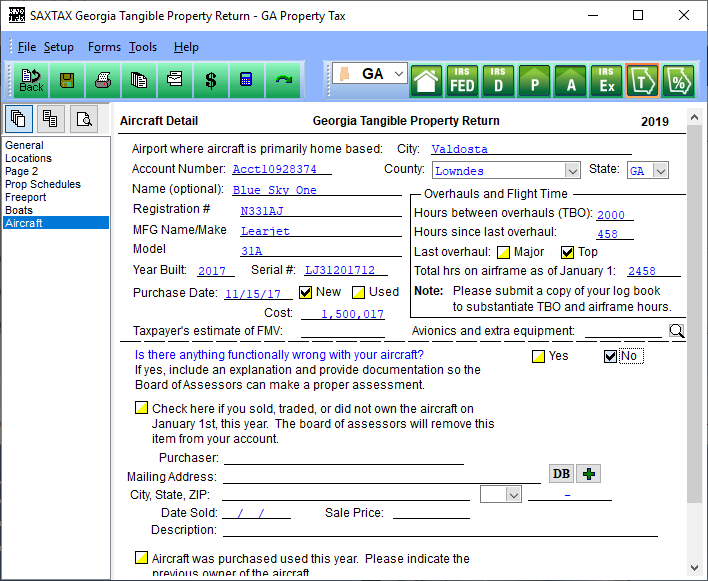The height and width of the screenshot is (581, 708).
Task: Click the green arrow toolbar icon
Action: 283,81
